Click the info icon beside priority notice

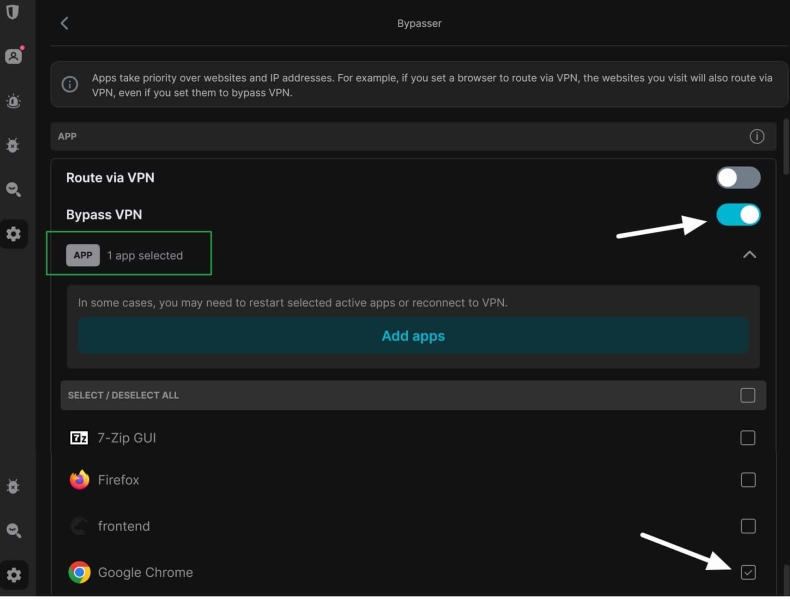pos(70,85)
